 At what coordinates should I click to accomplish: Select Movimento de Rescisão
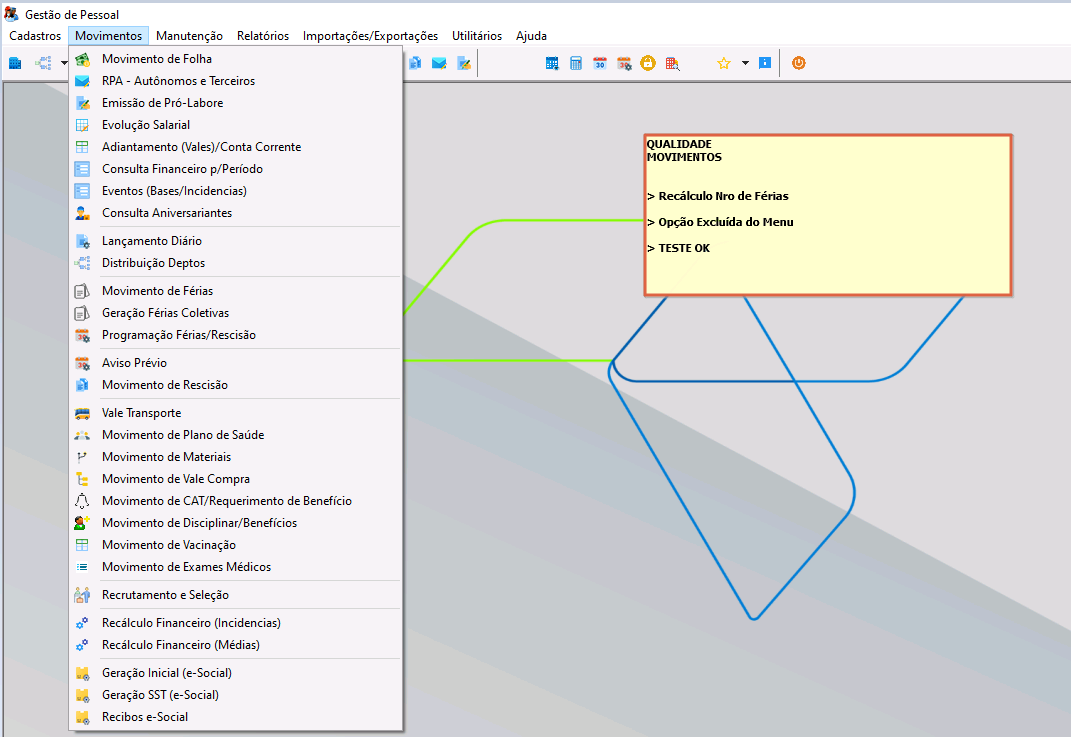[x=236, y=385]
